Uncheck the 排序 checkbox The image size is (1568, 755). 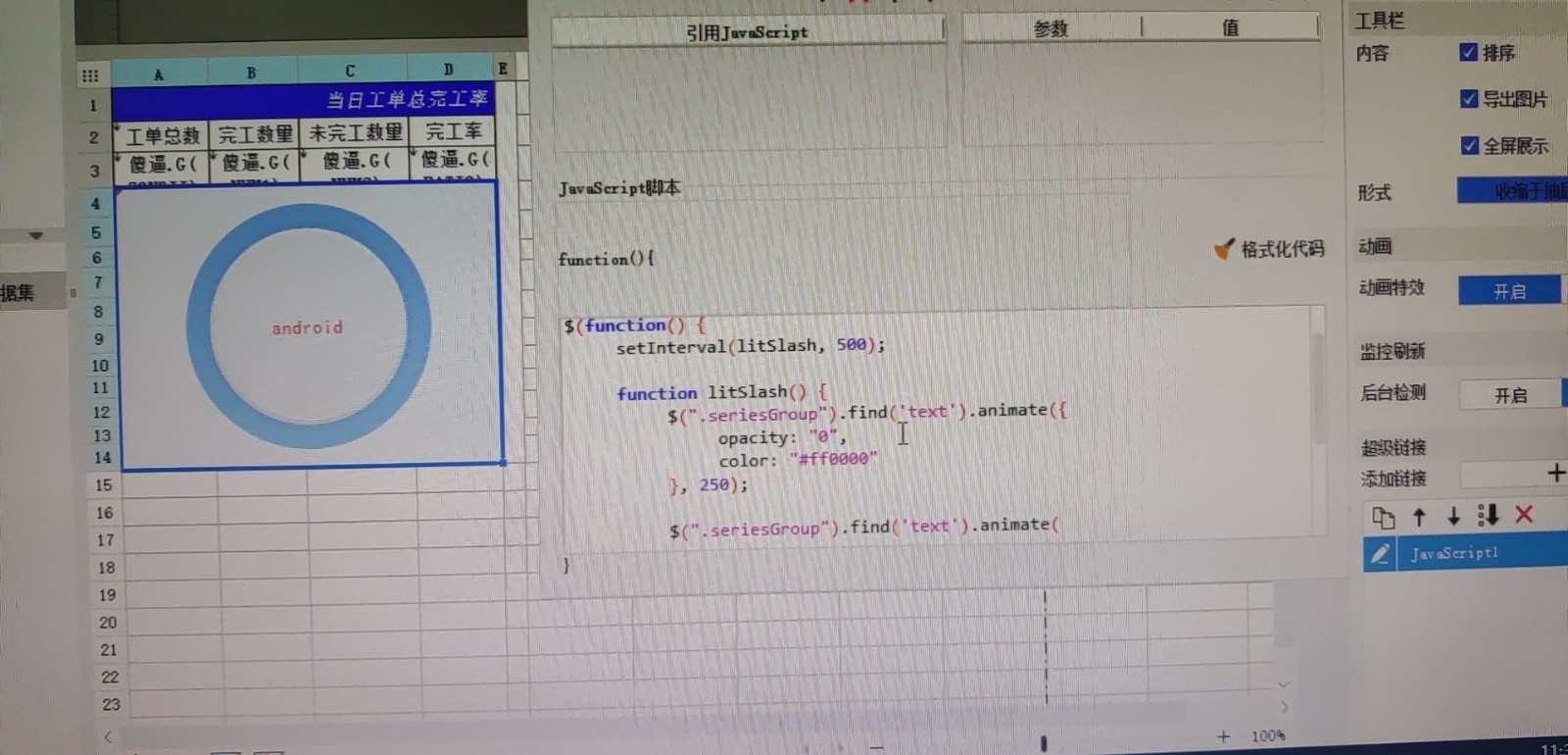[1468, 52]
